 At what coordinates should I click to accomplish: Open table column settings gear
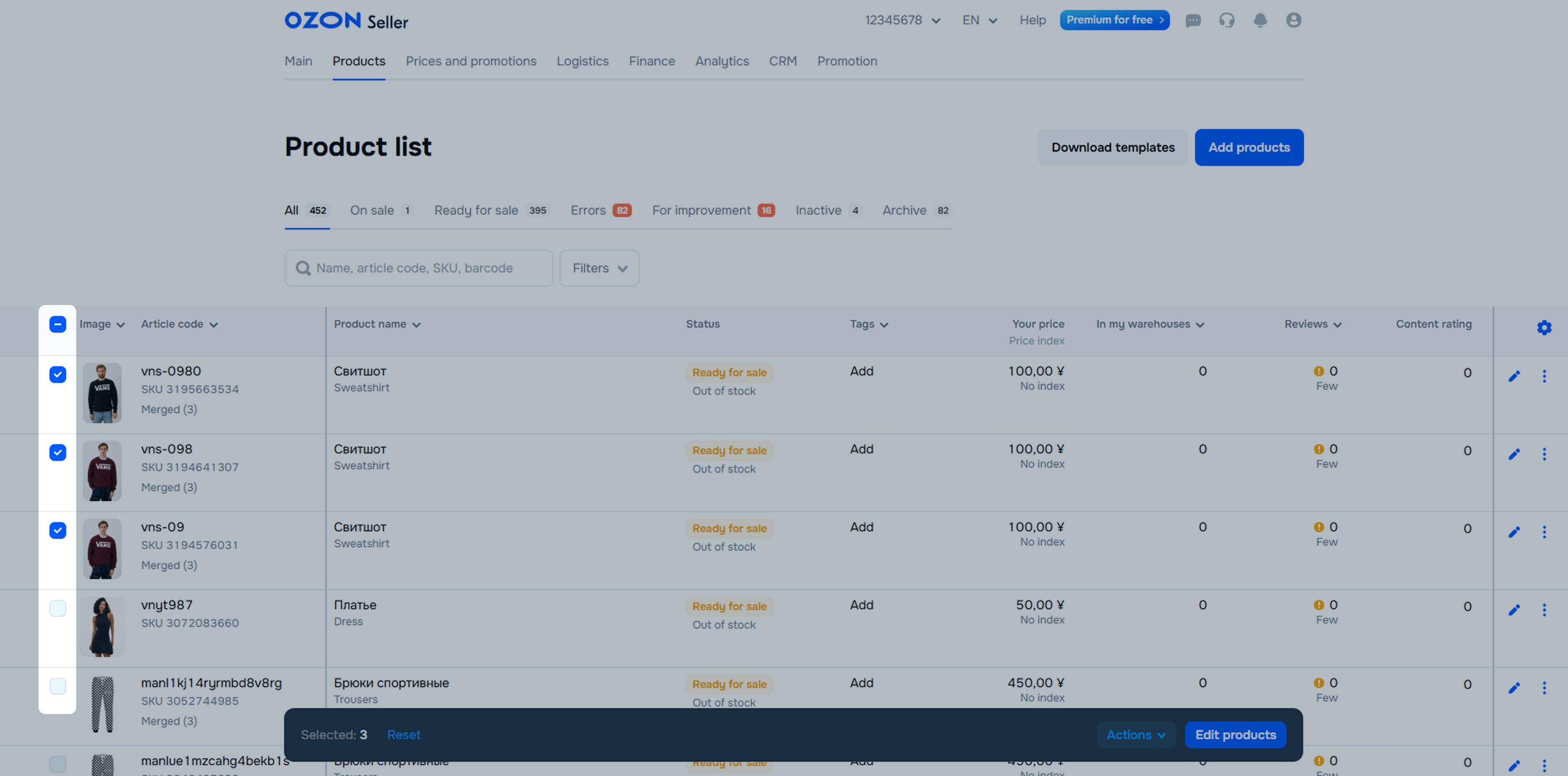coord(1544,327)
